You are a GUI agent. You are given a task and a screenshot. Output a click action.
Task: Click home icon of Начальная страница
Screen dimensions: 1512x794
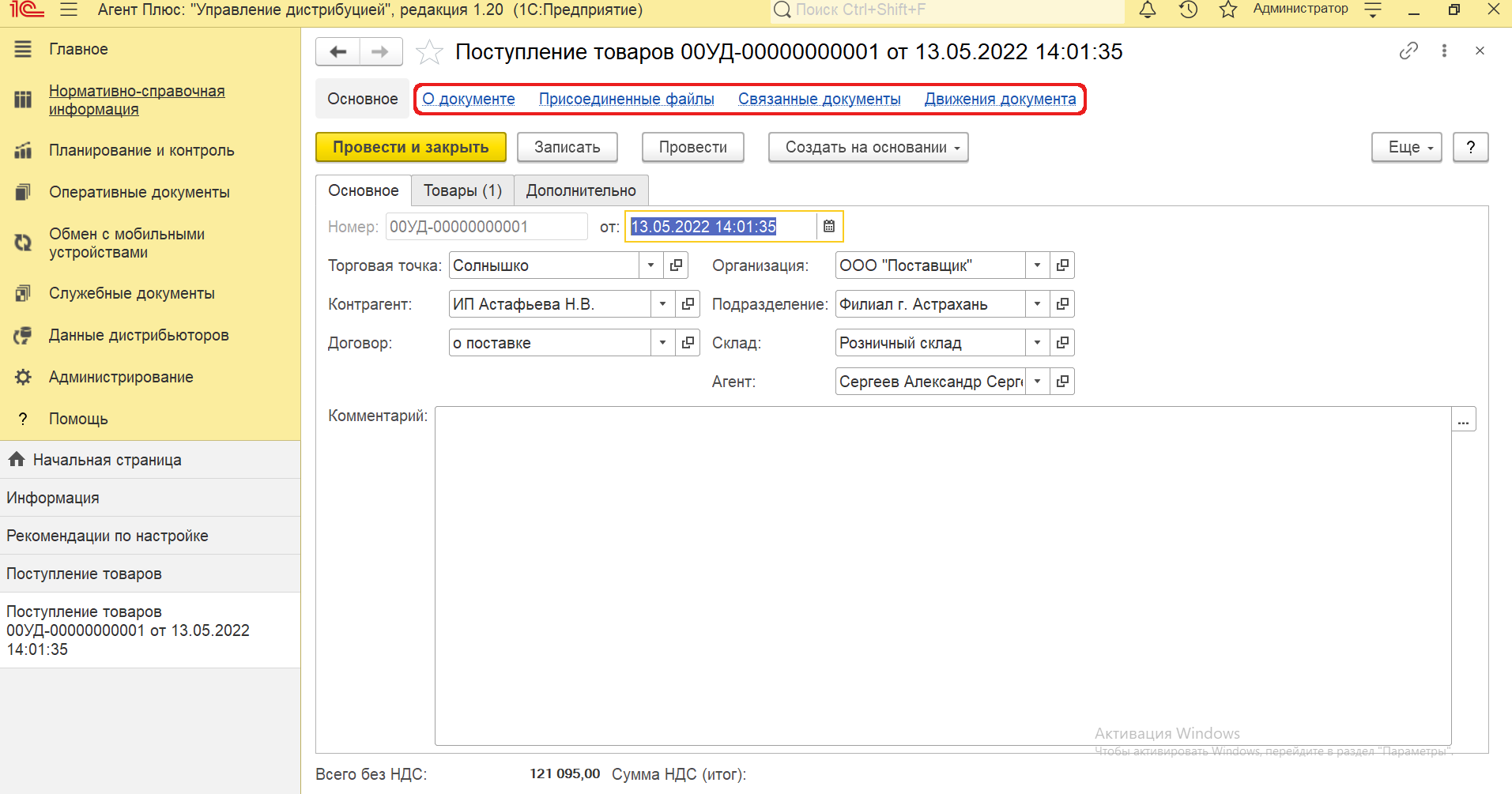pos(16,460)
